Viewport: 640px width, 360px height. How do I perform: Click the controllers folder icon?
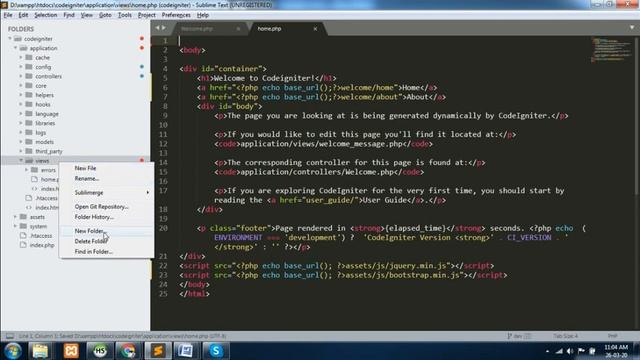tap(29, 76)
